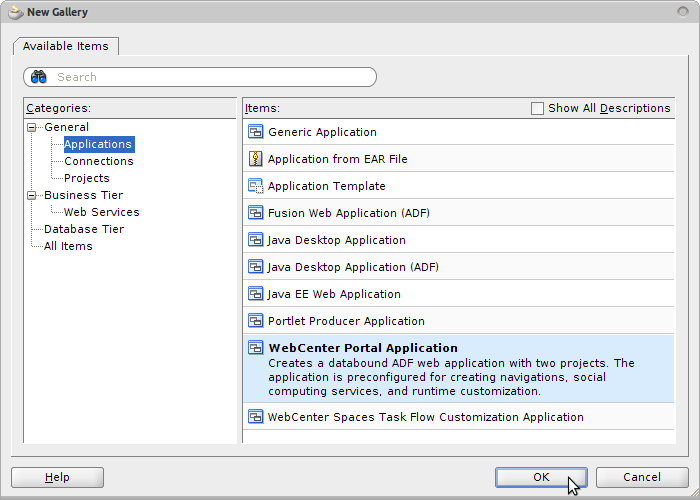The height and width of the screenshot is (500, 700).
Task: Select Connections in the categories tree
Action: click(99, 161)
